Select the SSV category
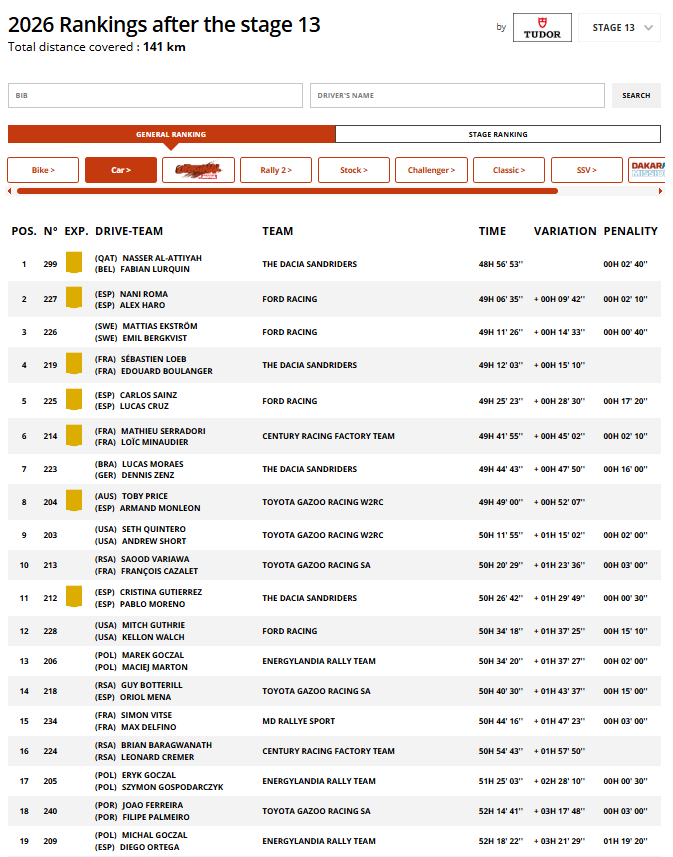Image resolution: width=673 pixels, height=857 pixels. 587,170
